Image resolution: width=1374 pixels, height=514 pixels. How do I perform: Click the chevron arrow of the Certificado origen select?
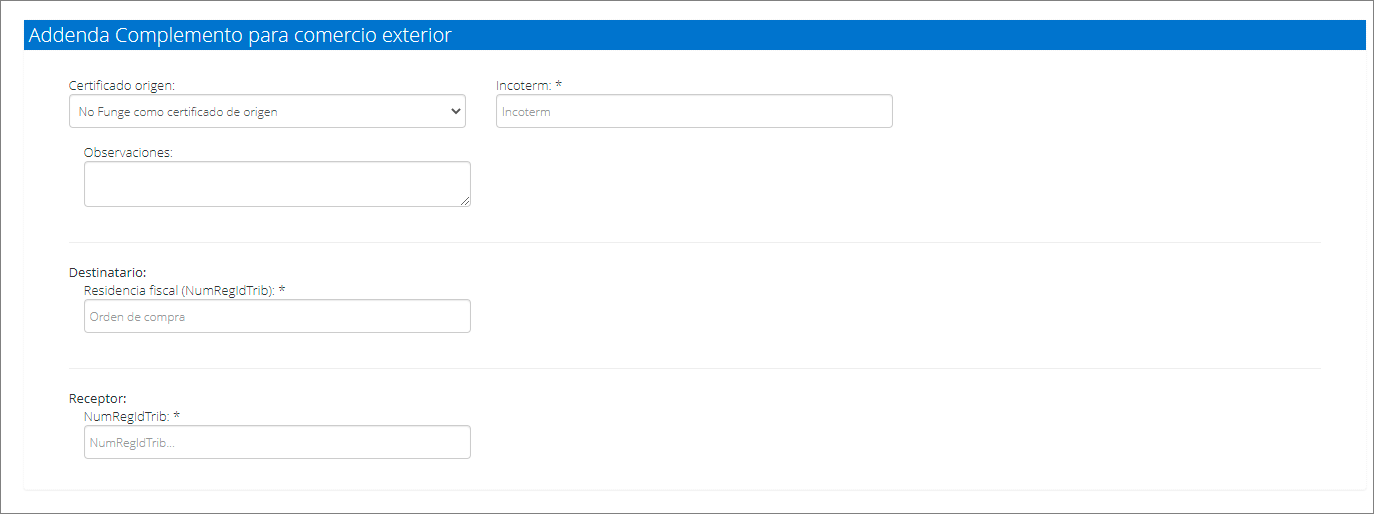455,112
